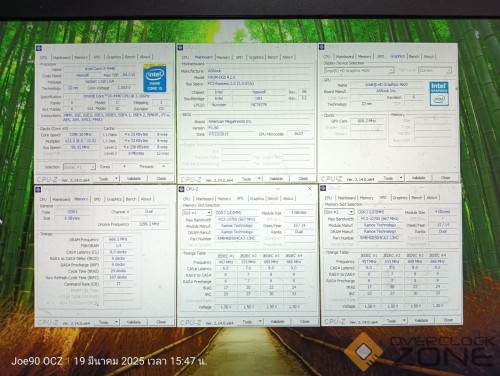Image resolution: width=500 pixels, height=376 pixels.
Task: Expand the Tools arrow in the Mainboard window
Action: tap(259, 179)
